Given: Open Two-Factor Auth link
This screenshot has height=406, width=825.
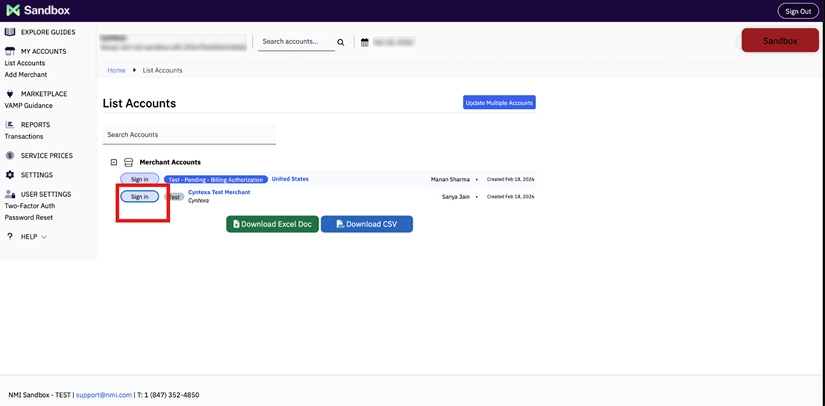Looking at the screenshot, I should (x=29, y=206).
